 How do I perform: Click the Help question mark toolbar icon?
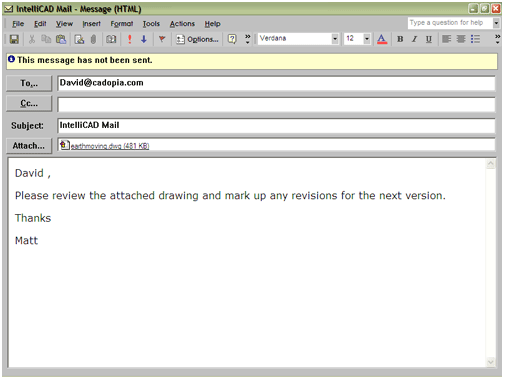232,39
